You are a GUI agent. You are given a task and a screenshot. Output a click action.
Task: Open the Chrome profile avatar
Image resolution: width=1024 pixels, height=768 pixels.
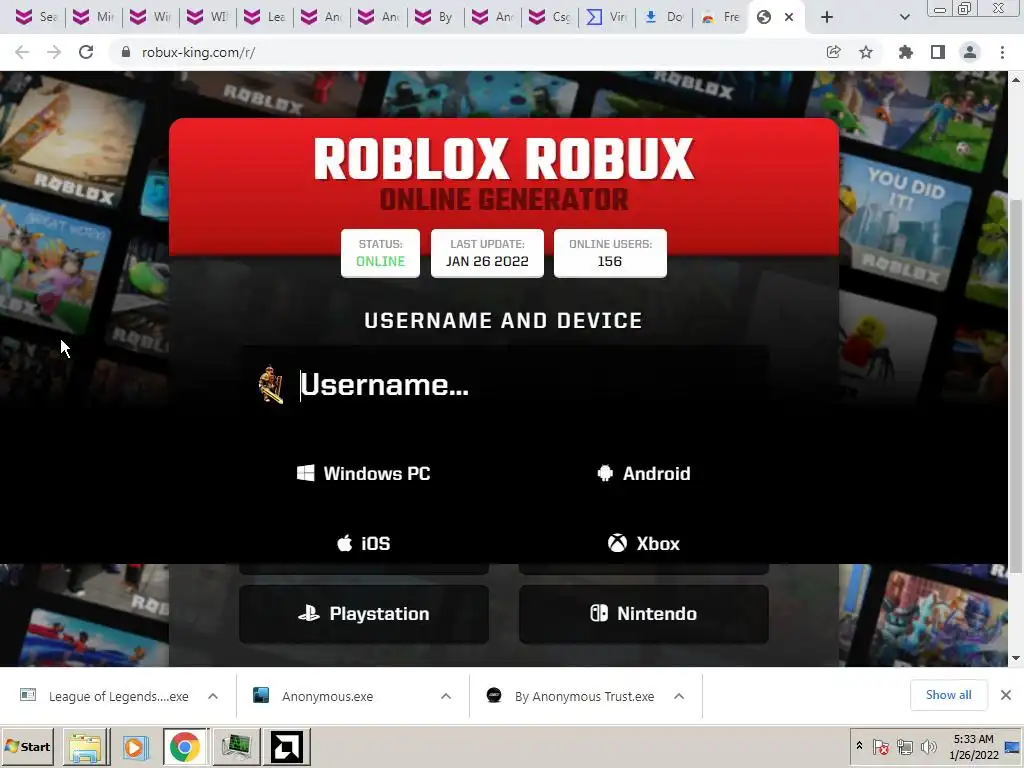point(970,52)
